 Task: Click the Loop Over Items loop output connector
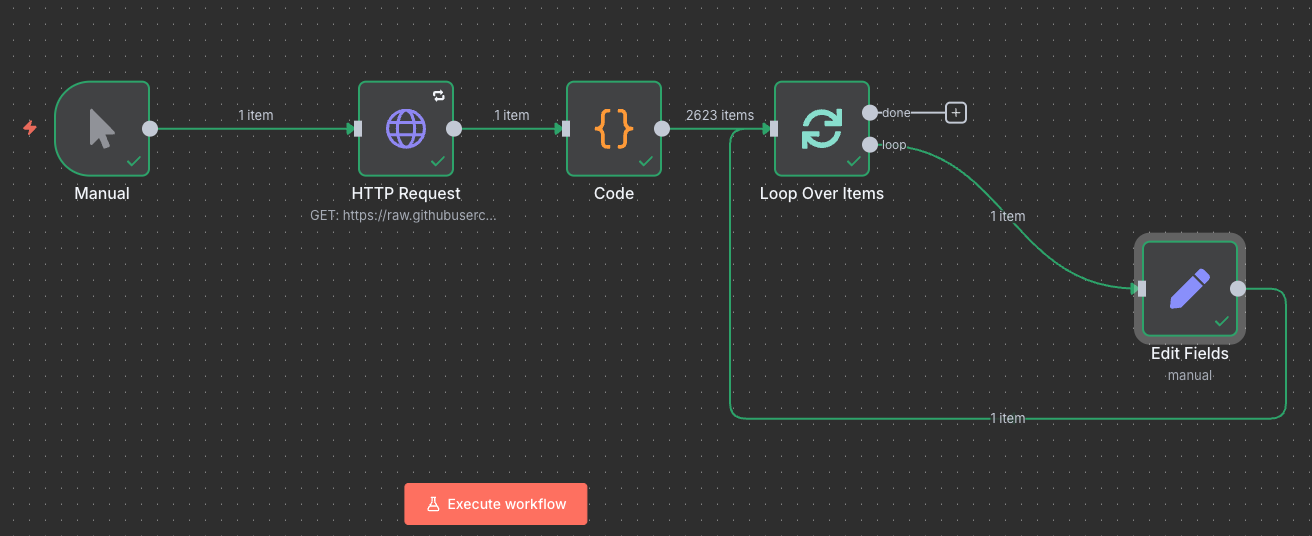[870, 145]
